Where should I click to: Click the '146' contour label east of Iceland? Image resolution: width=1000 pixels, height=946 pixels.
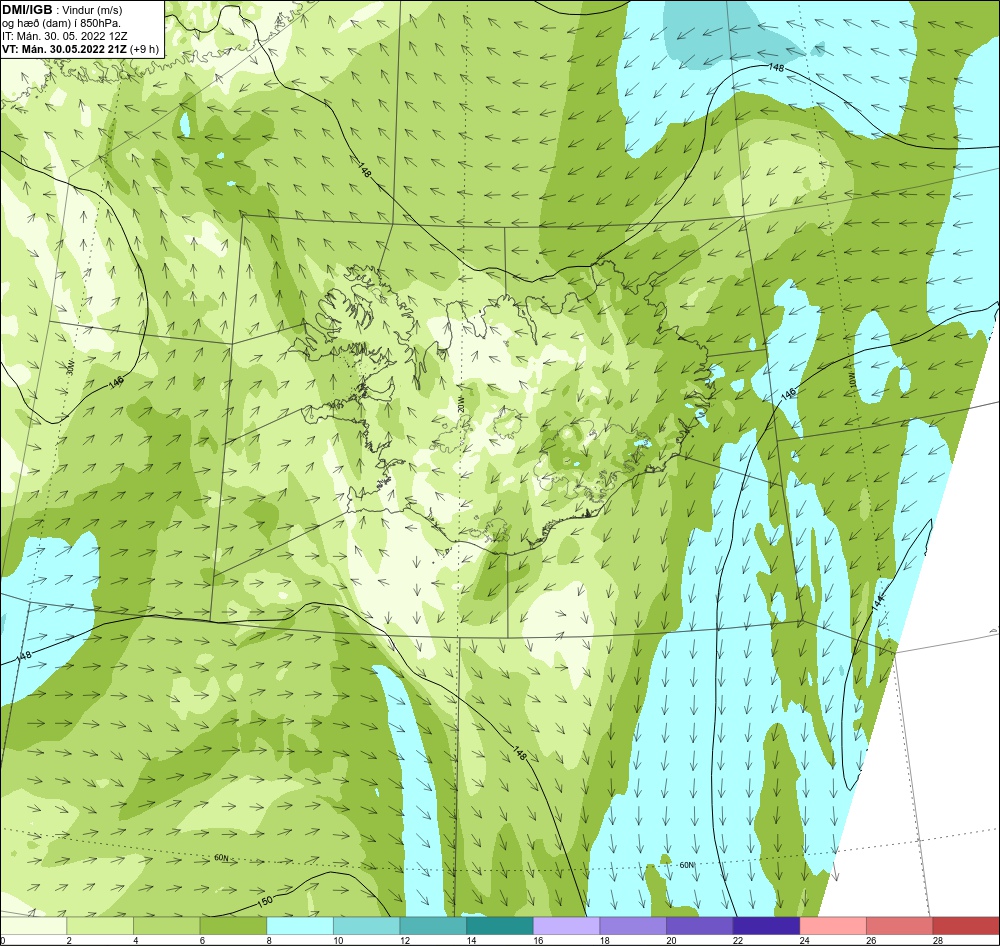pos(789,394)
